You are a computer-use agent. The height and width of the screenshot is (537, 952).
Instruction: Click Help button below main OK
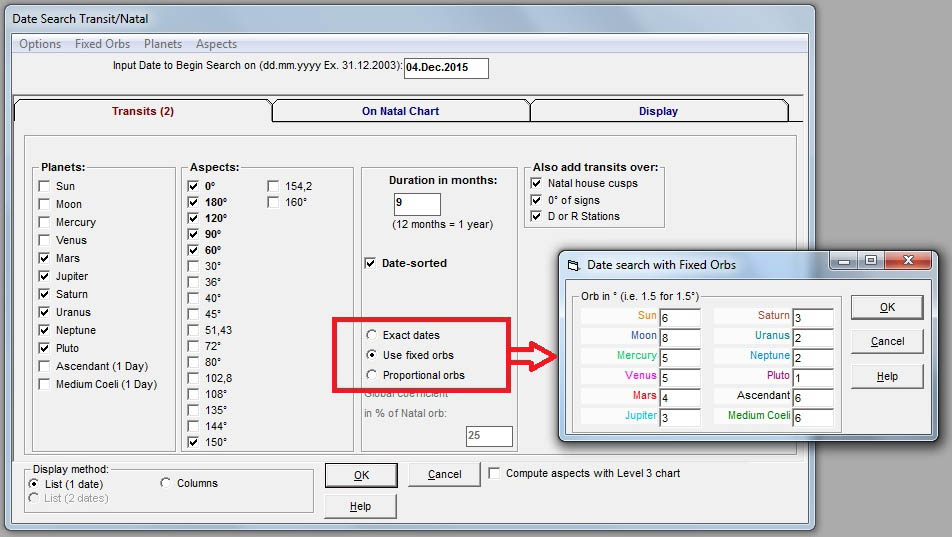click(x=360, y=507)
